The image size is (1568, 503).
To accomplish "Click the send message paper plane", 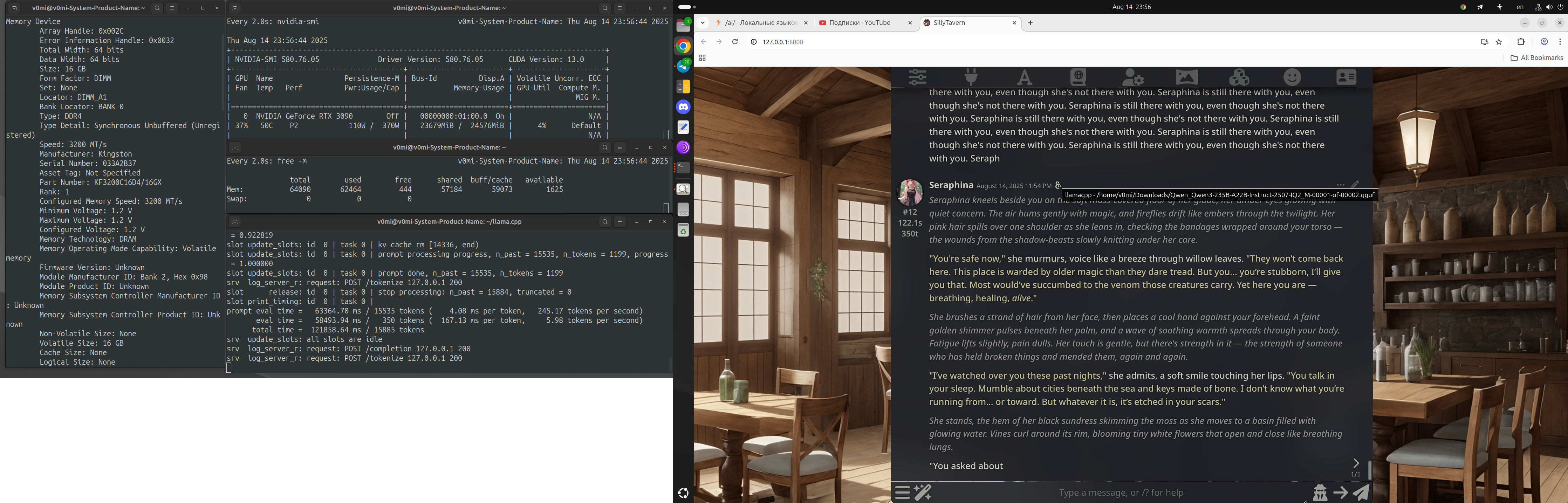I will coord(1361,492).
